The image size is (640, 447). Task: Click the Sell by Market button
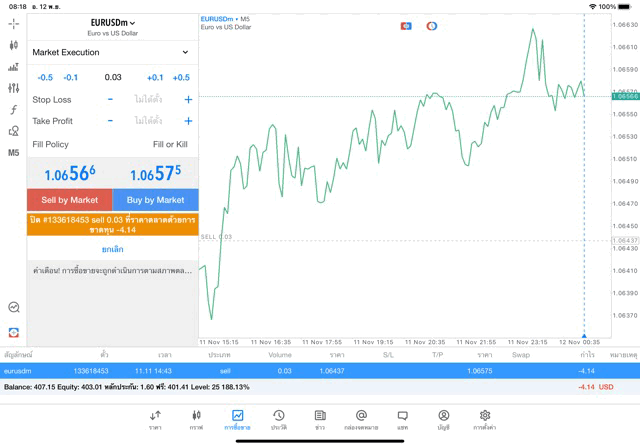(x=69, y=200)
